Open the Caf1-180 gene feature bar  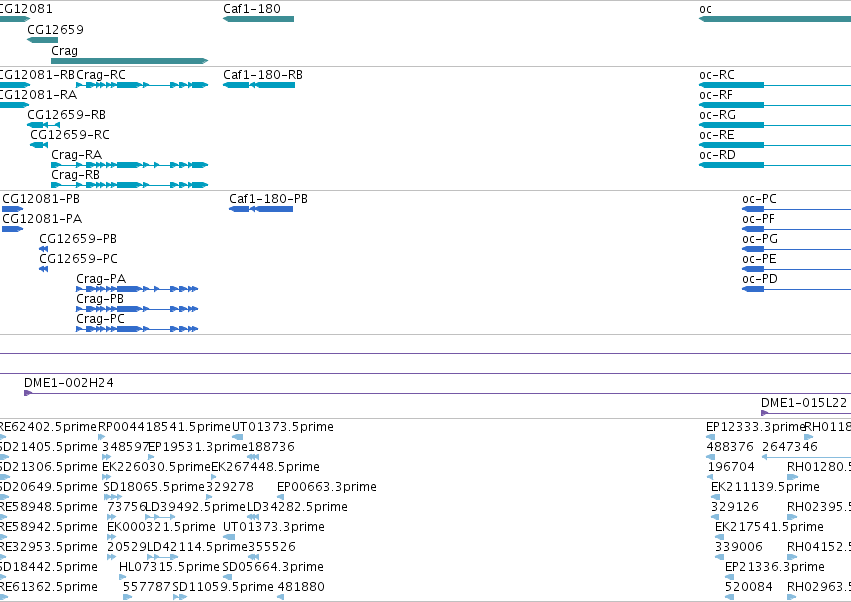[x=258, y=19]
